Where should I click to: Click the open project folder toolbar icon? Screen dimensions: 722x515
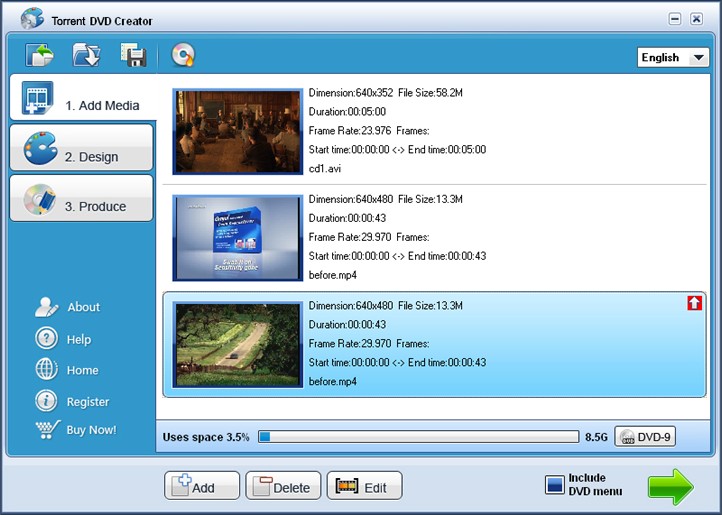point(87,55)
